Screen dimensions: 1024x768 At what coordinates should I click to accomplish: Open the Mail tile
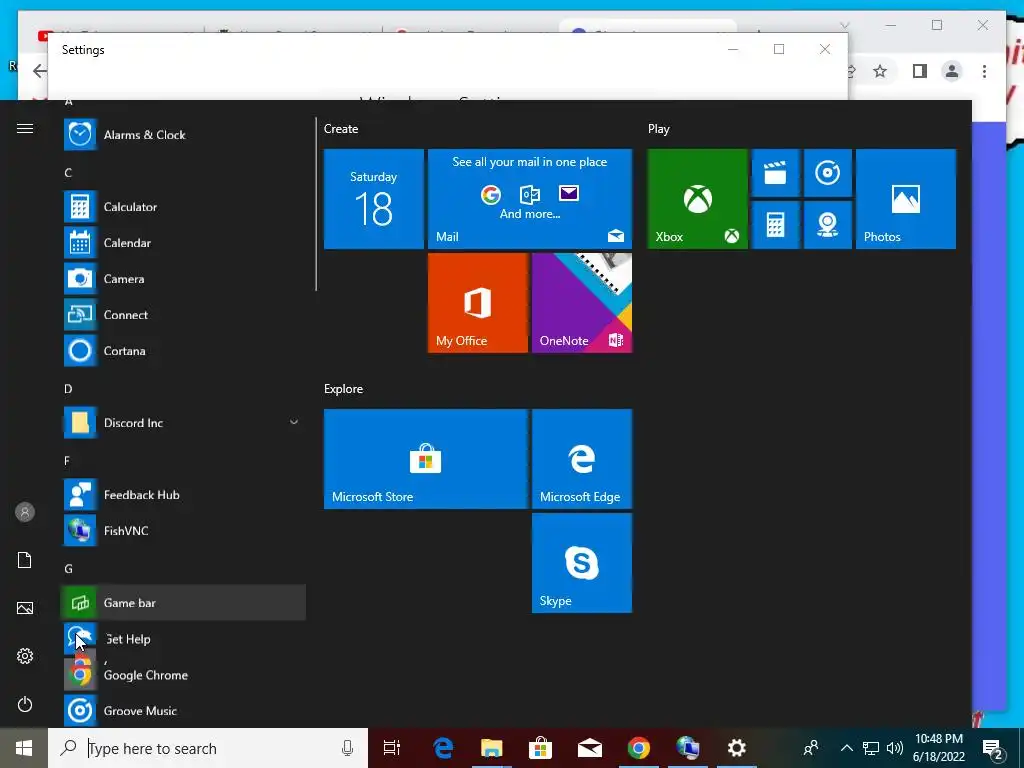pos(530,199)
